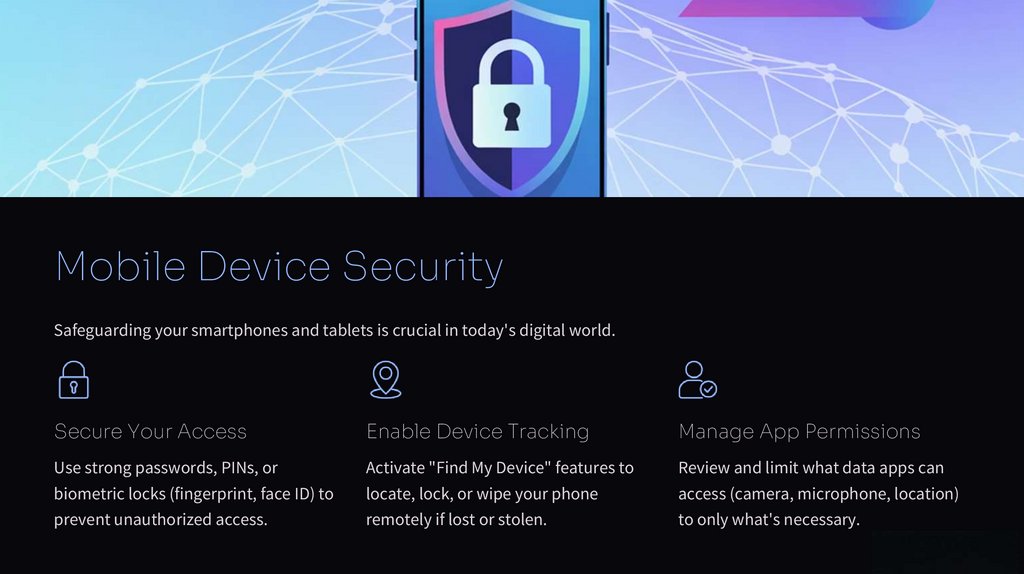Click the checkmark badge on the user icon
The image size is (1024, 574).
709,389
